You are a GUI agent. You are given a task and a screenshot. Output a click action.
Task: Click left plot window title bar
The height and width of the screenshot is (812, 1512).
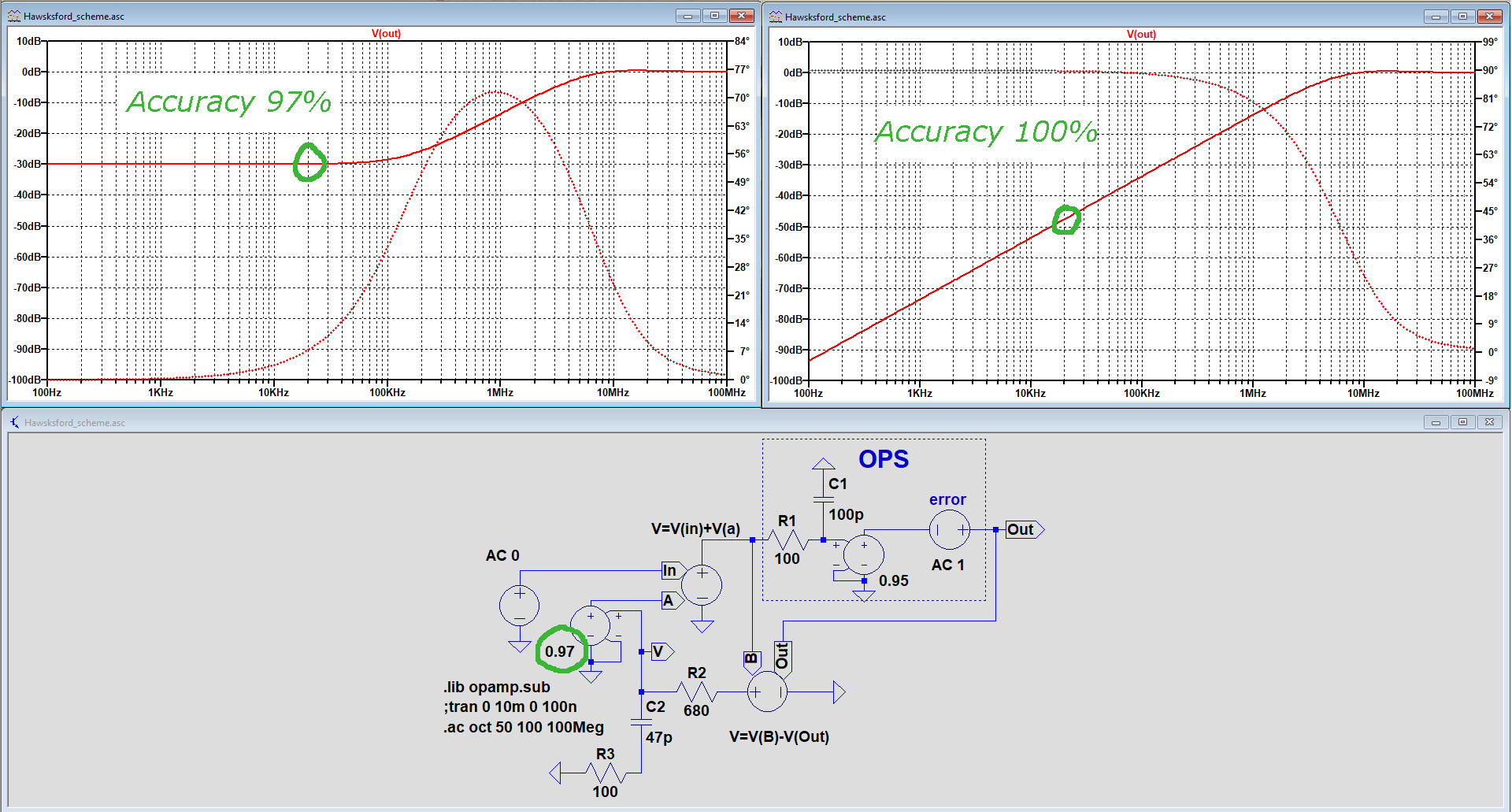tap(380, 16)
